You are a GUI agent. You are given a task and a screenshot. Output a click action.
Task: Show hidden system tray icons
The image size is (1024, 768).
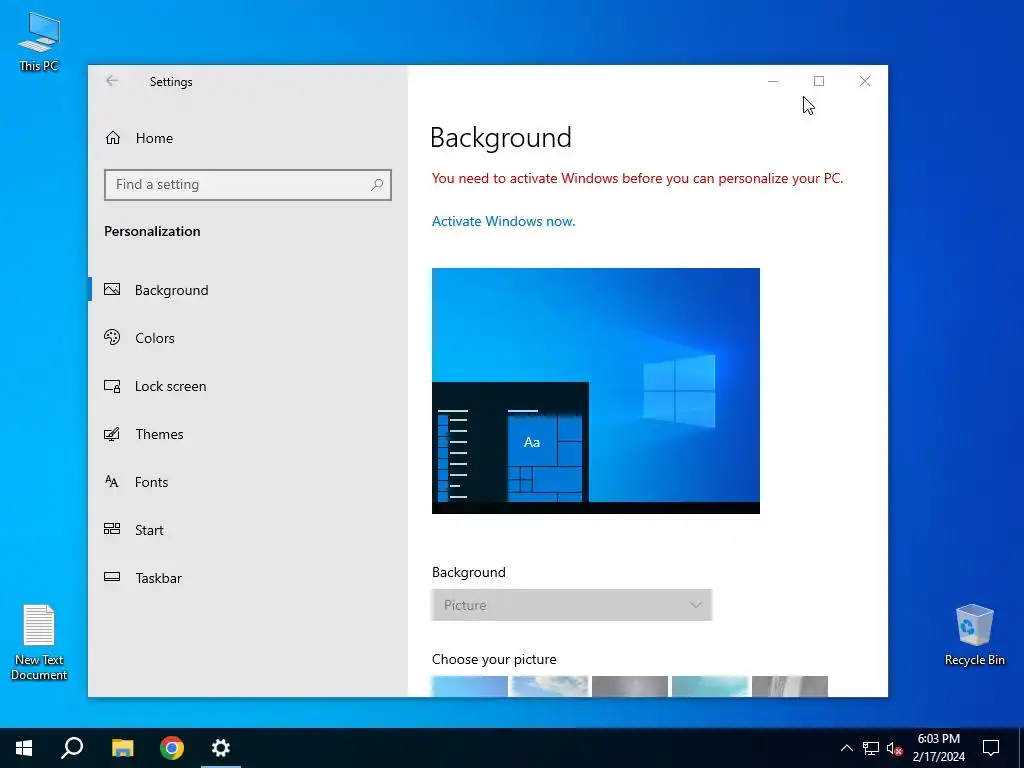click(846, 748)
